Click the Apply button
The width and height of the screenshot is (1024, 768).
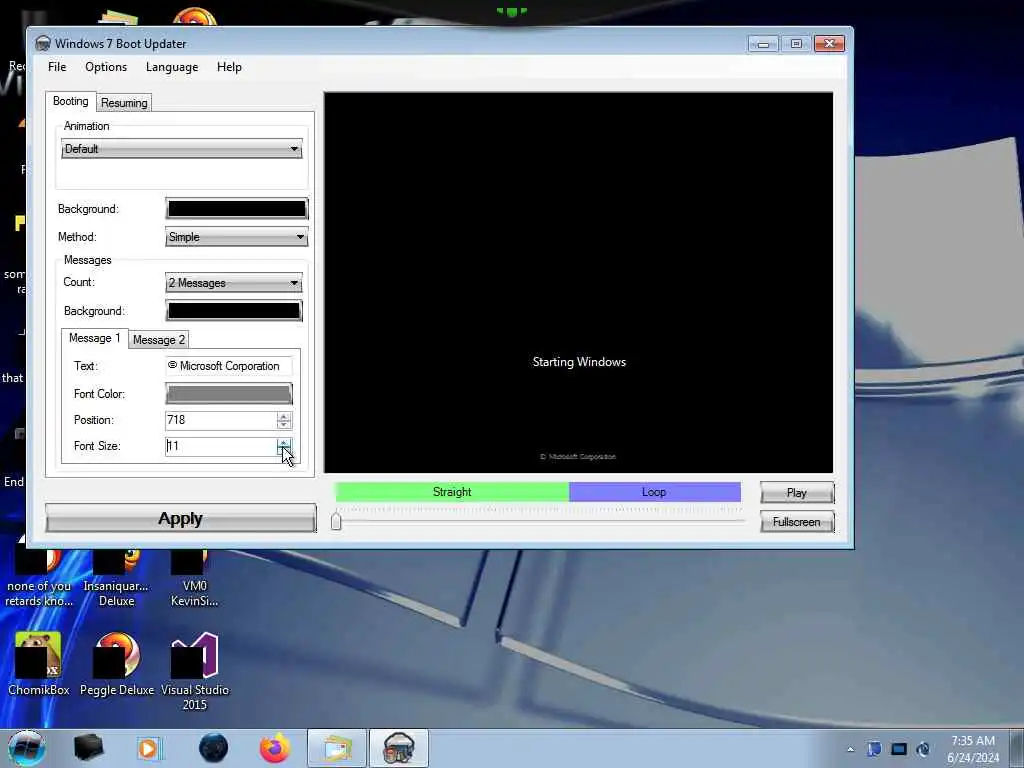(x=180, y=519)
